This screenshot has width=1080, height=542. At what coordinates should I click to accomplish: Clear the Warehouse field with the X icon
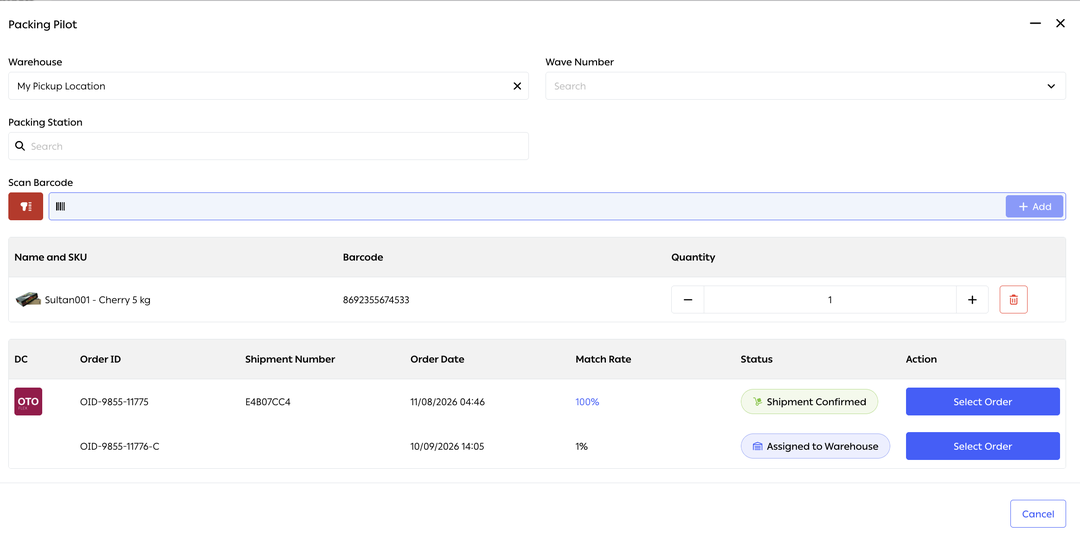click(x=517, y=86)
